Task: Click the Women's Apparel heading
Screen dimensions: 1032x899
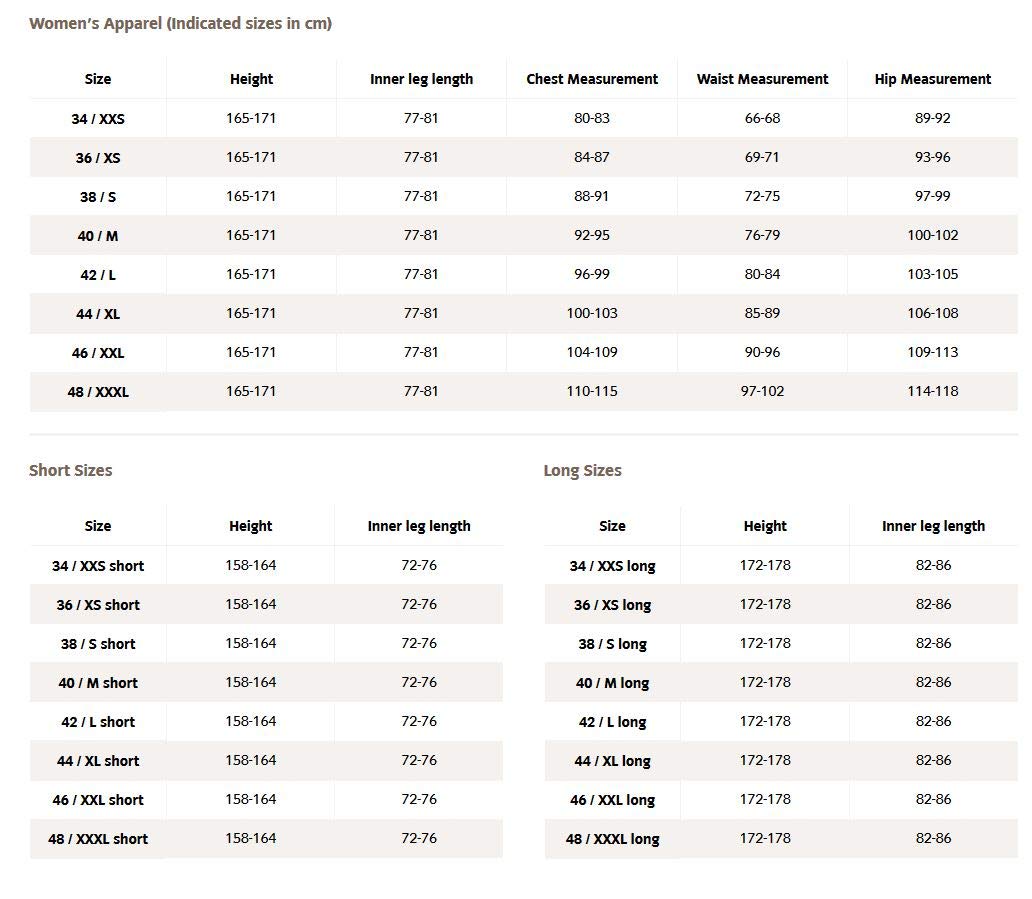Action: 180,23
